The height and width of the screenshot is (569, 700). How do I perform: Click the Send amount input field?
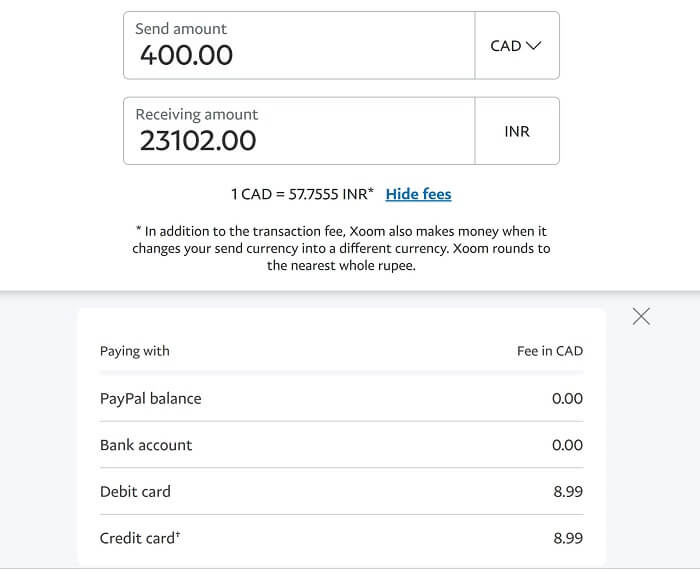point(299,46)
